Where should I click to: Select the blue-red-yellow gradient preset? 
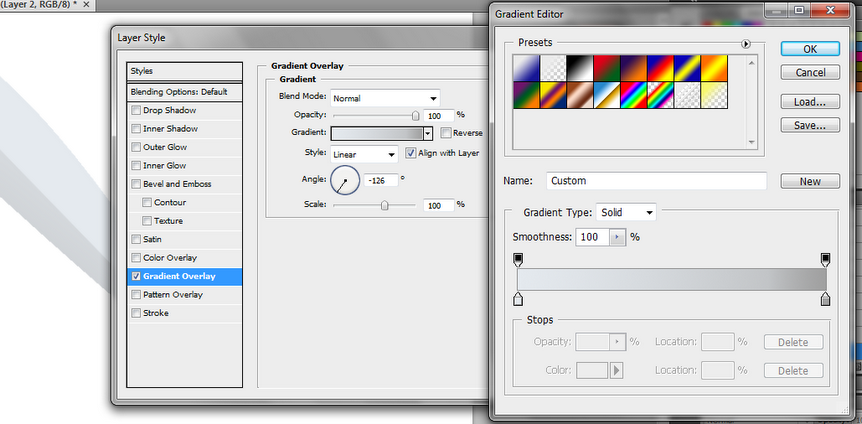(x=661, y=68)
